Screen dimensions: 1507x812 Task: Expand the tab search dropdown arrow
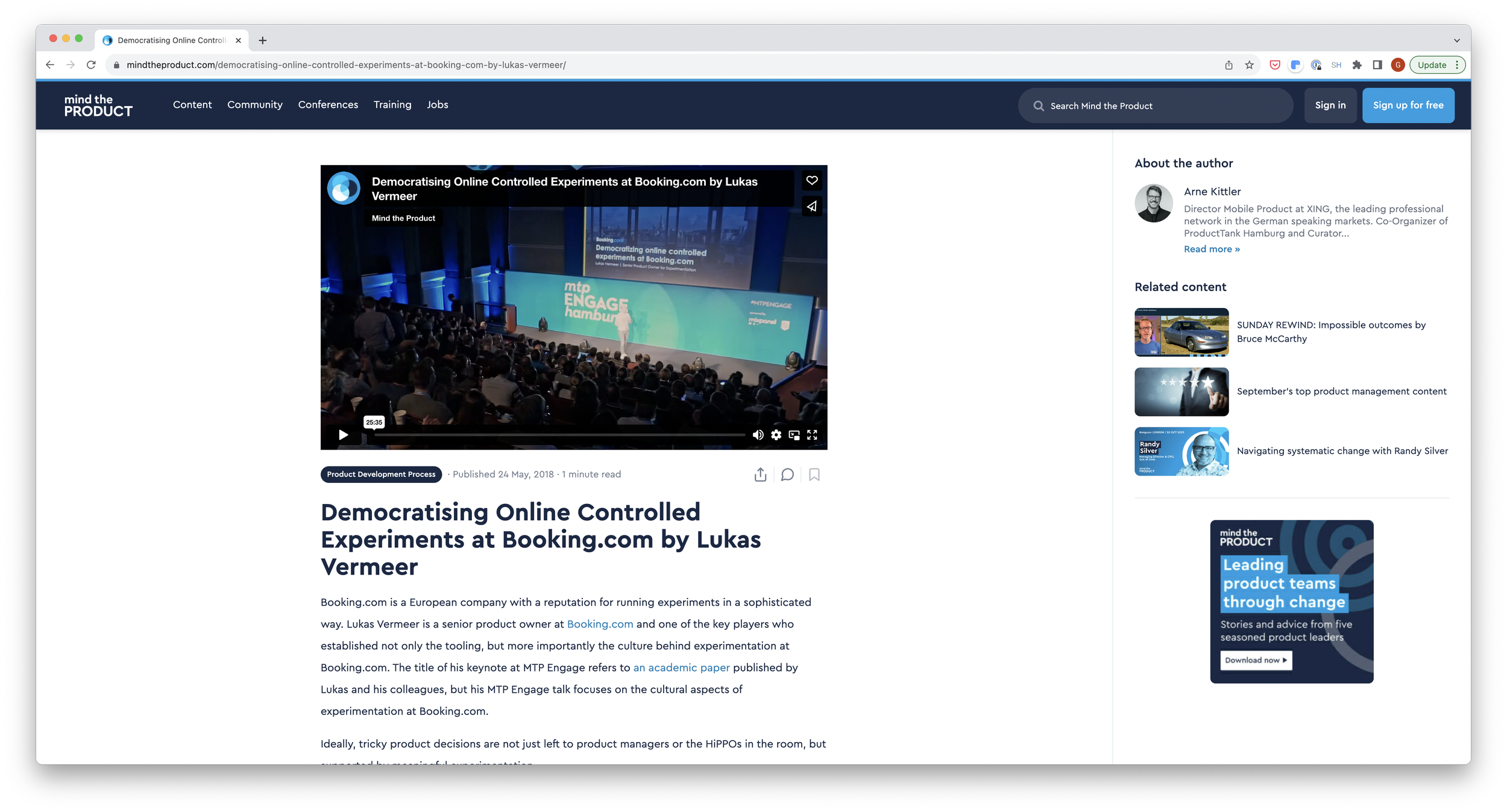[1456, 40]
